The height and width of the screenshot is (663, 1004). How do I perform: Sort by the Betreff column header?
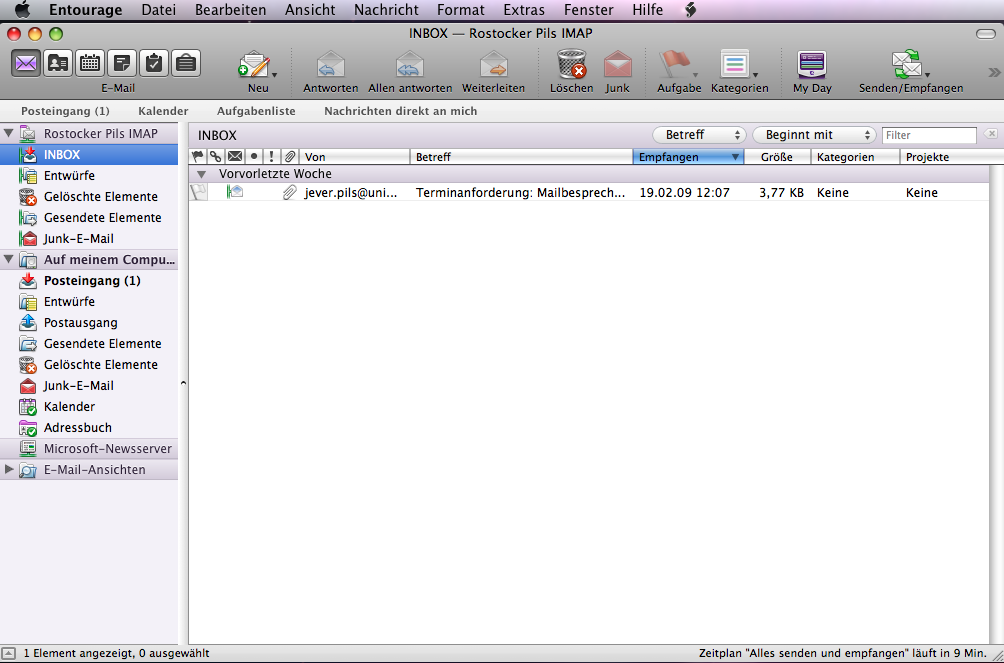click(x=521, y=157)
